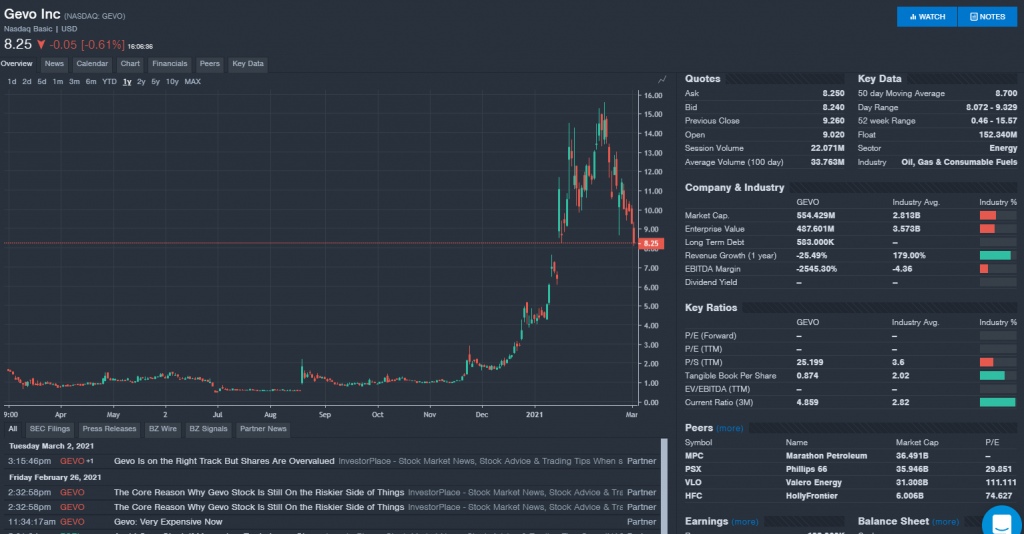Screen dimensions: 1024x534
Task: Open the chat bubble widget
Action: 1002,523
